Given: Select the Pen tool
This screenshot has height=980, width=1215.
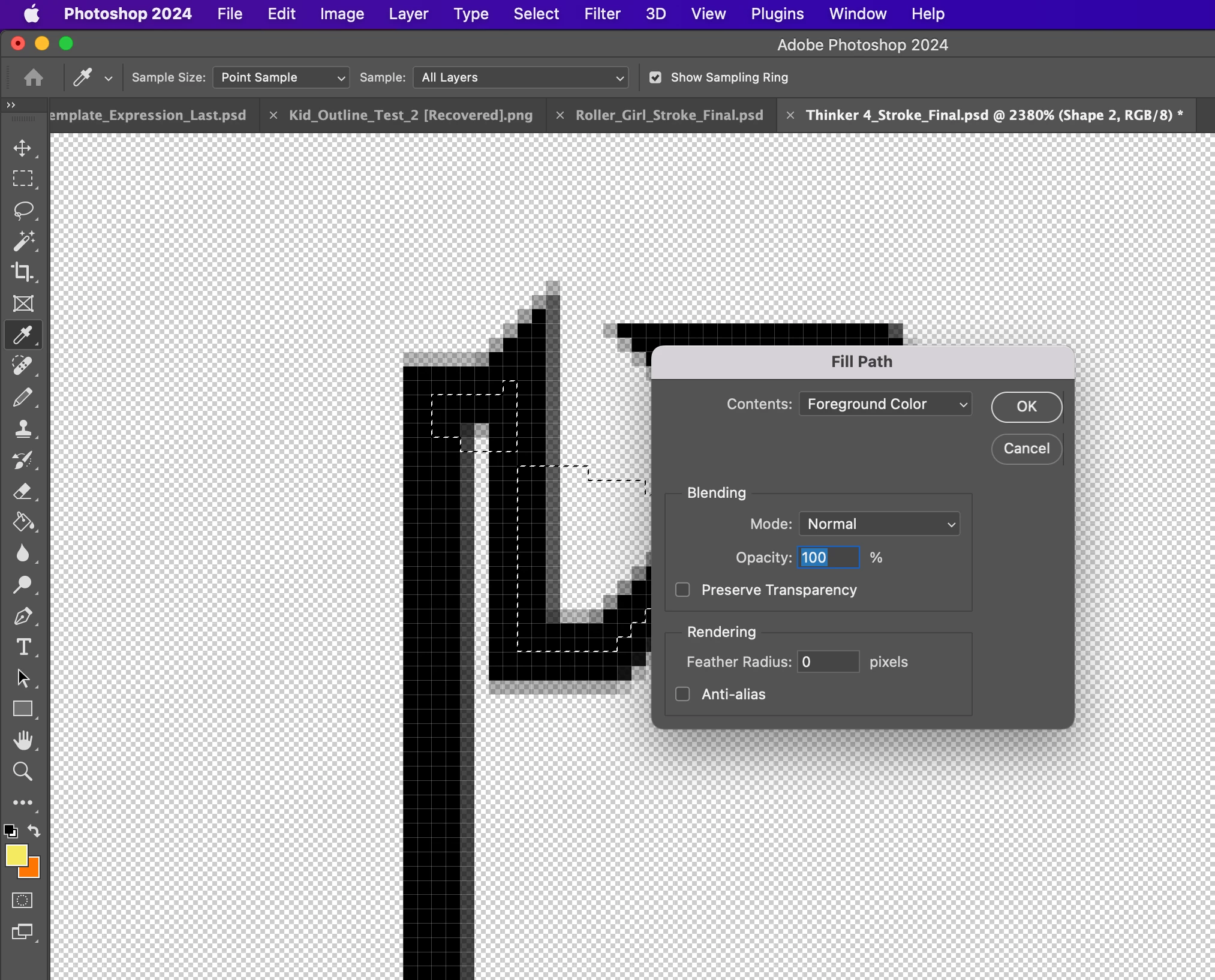Looking at the screenshot, I should click(x=23, y=616).
